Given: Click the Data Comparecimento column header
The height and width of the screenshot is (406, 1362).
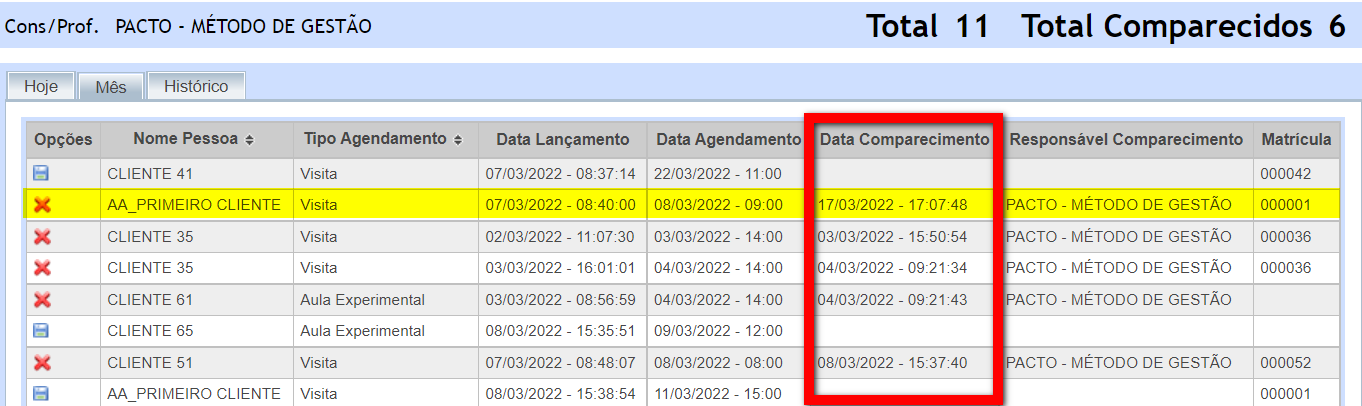Looking at the screenshot, I should [x=904, y=140].
